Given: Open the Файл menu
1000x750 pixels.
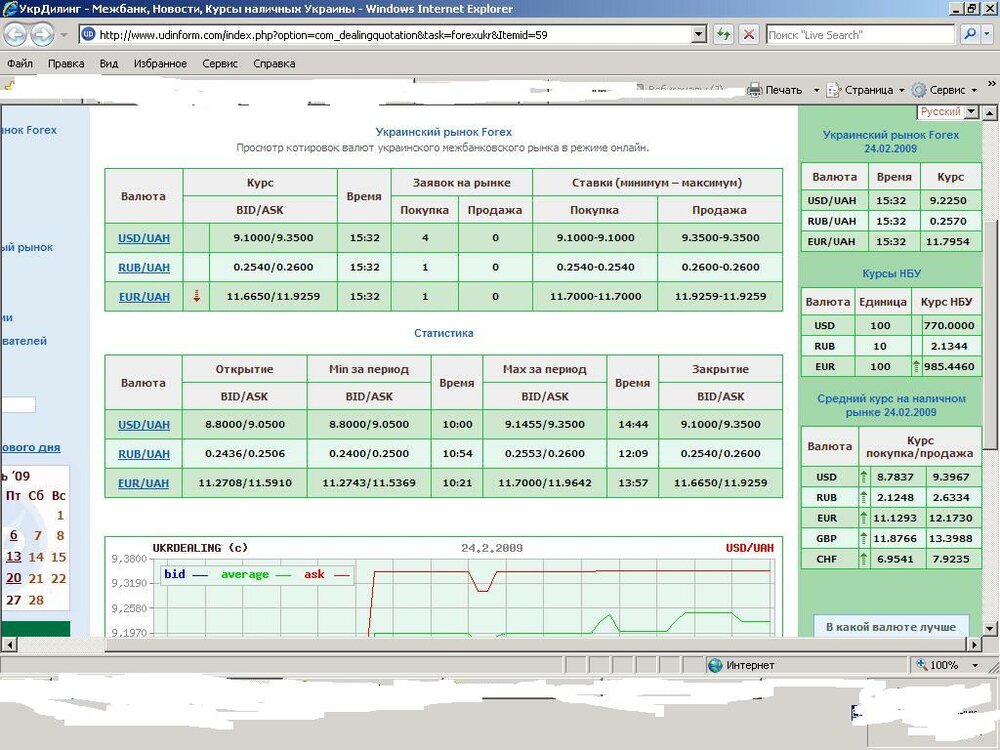Looking at the screenshot, I should pyautogui.click(x=20, y=63).
